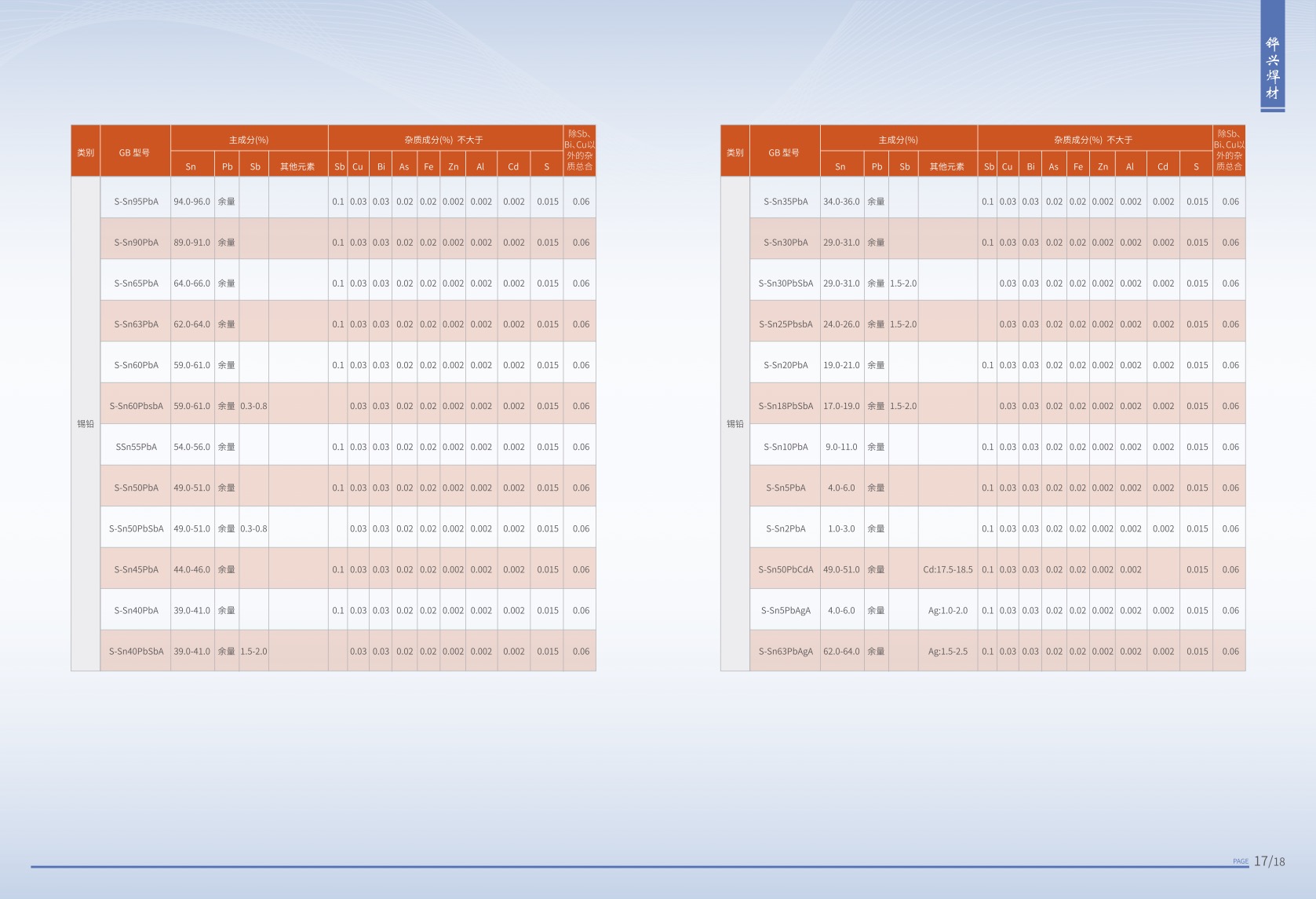Screen dimensions: 1316x899
Task: Select the Ag:1.5-2.5 cell
Action: coord(947,652)
